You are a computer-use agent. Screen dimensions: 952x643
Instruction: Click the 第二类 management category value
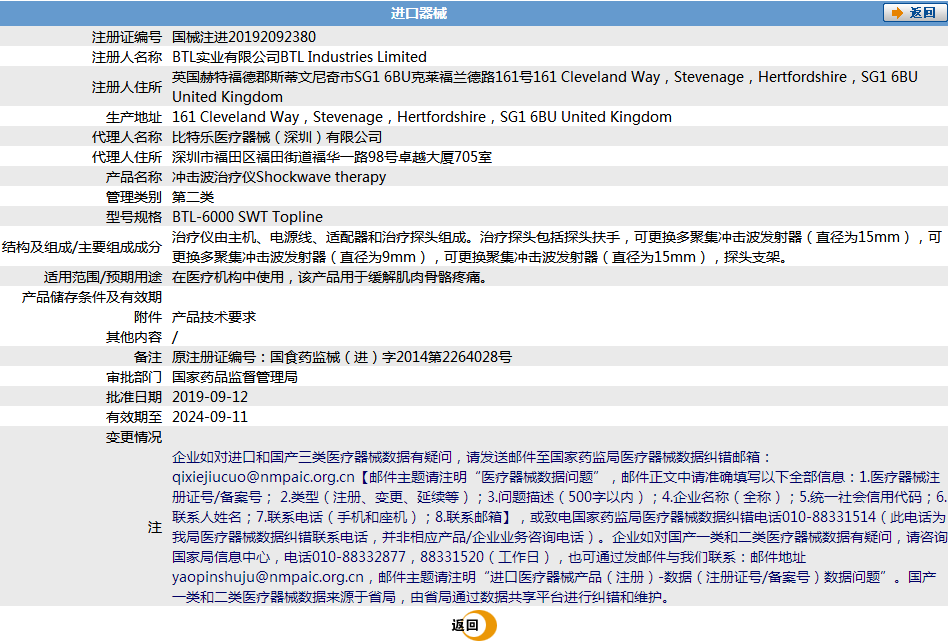pos(193,197)
